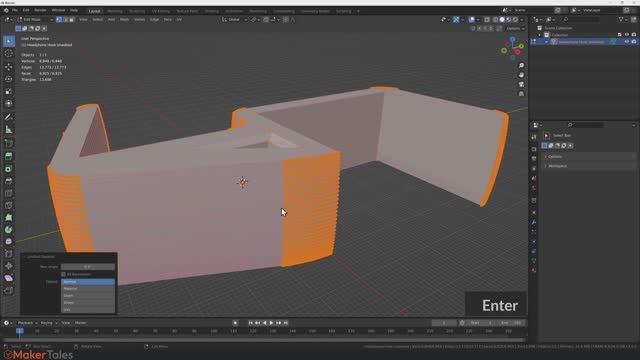
Task: Select the Knife tool
Action: point(9,205)
